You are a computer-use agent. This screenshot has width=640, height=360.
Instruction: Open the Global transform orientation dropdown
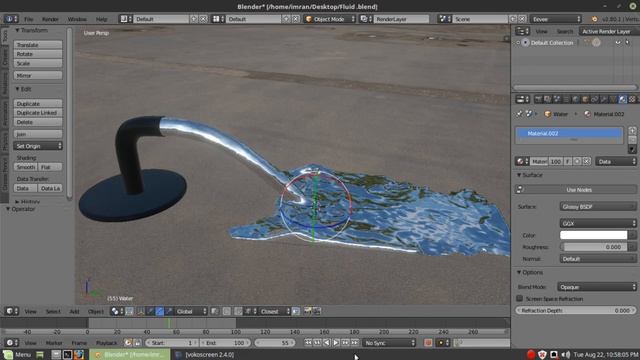coord(191,311)
